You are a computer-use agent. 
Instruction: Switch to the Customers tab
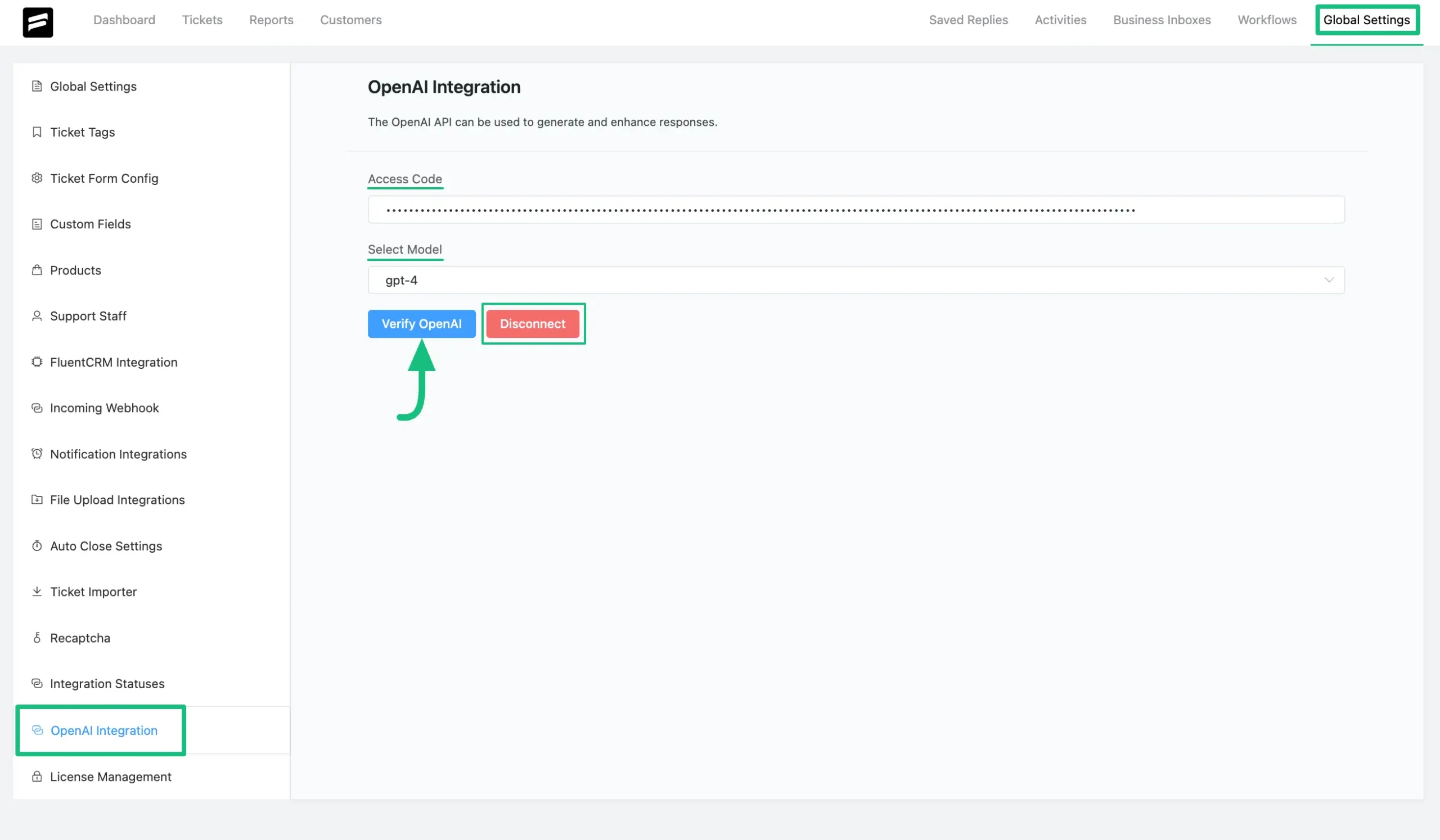(x=351, y=20)
